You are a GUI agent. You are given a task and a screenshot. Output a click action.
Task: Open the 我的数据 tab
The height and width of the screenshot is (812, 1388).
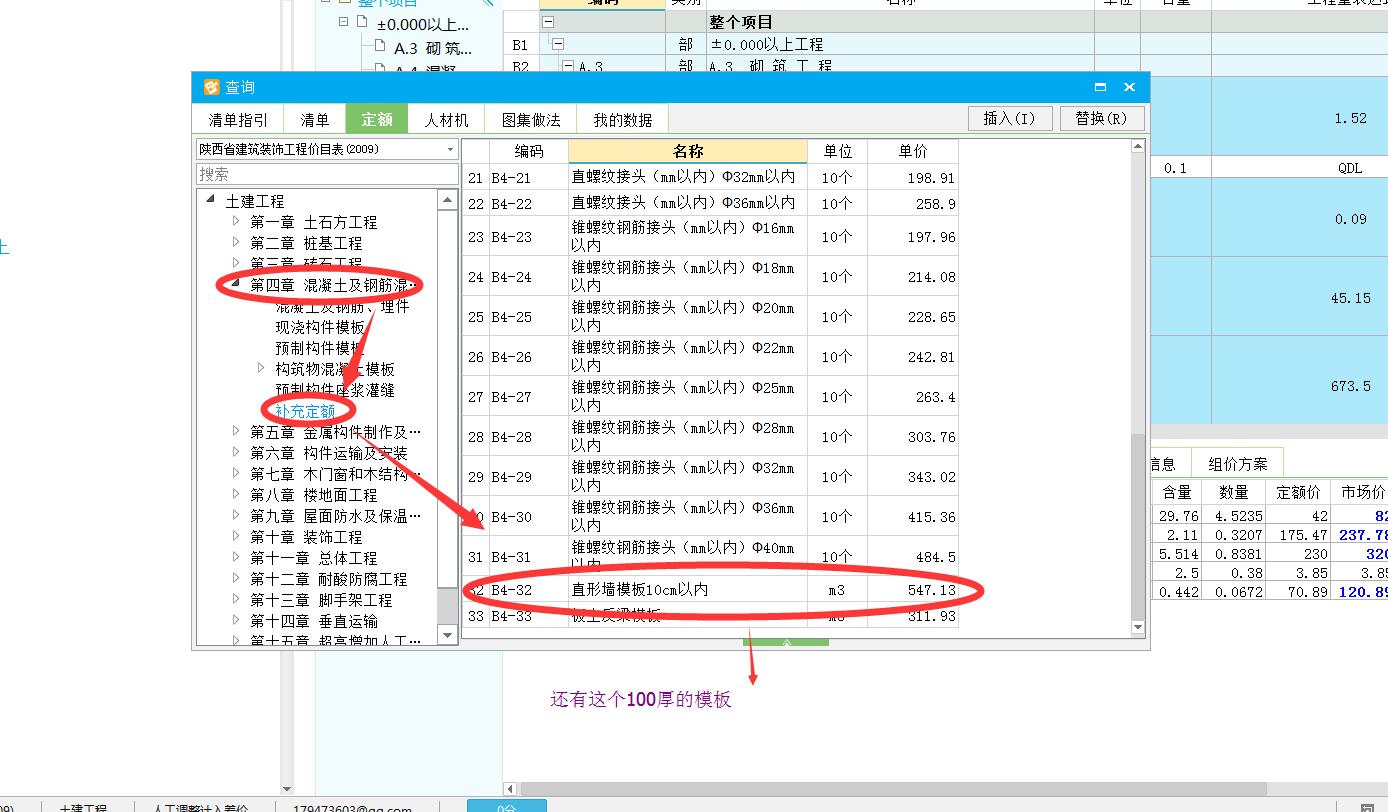[622, 119]
